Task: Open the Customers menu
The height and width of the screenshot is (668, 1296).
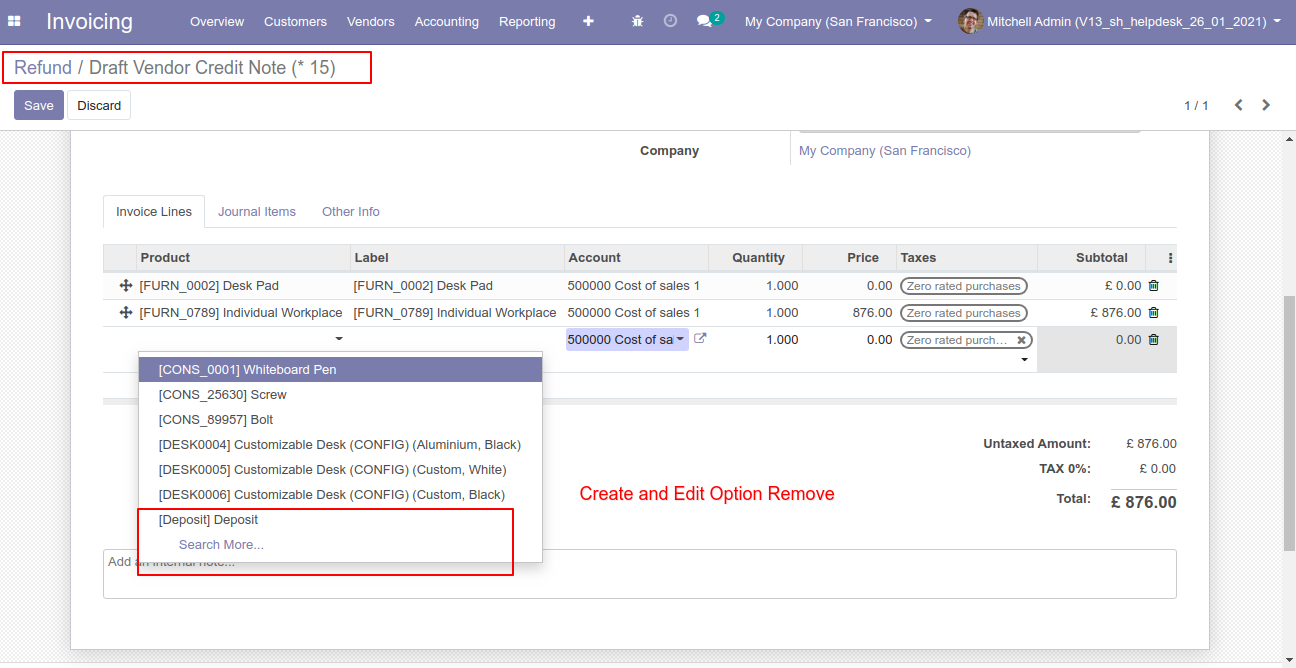Action: click(x=295, y=21)
